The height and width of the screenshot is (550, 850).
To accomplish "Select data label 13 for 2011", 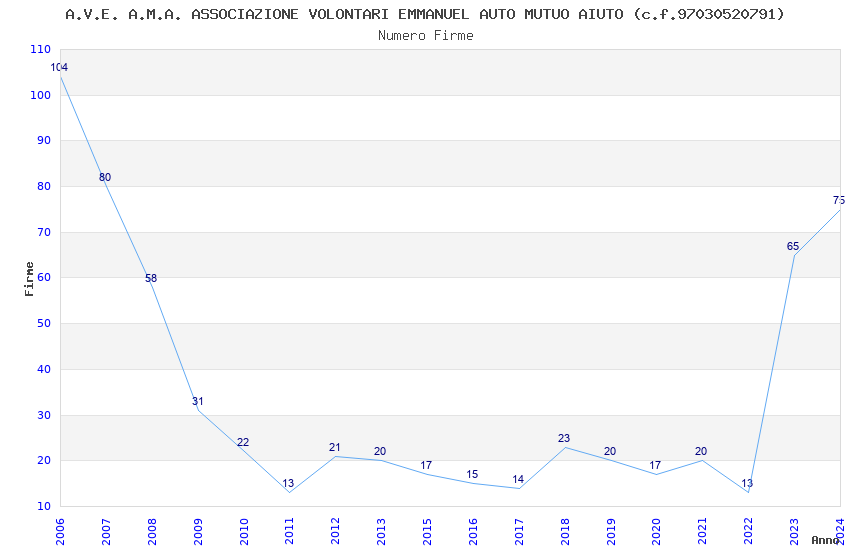I will [x=288, y=483].
